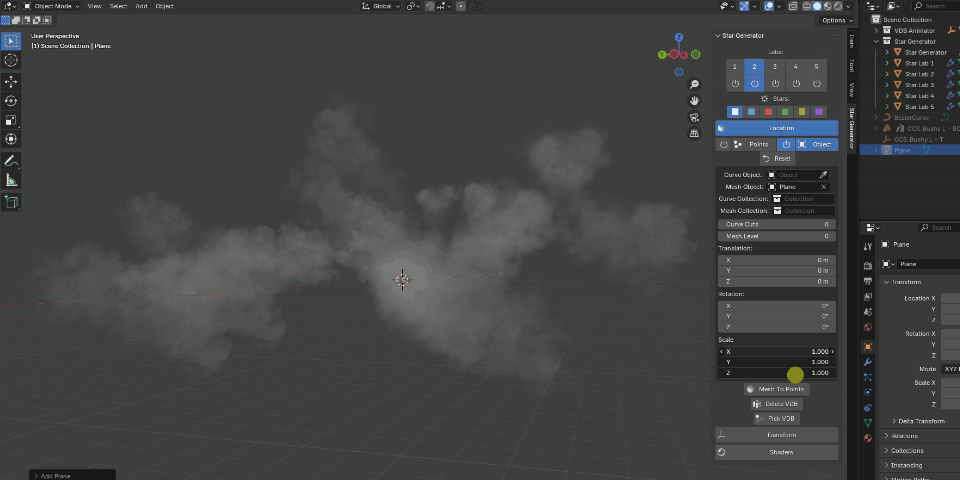This screenshot has height=480, width=960.
Task: Open the World properties globe tab
Action: click(x=868, y=328)
